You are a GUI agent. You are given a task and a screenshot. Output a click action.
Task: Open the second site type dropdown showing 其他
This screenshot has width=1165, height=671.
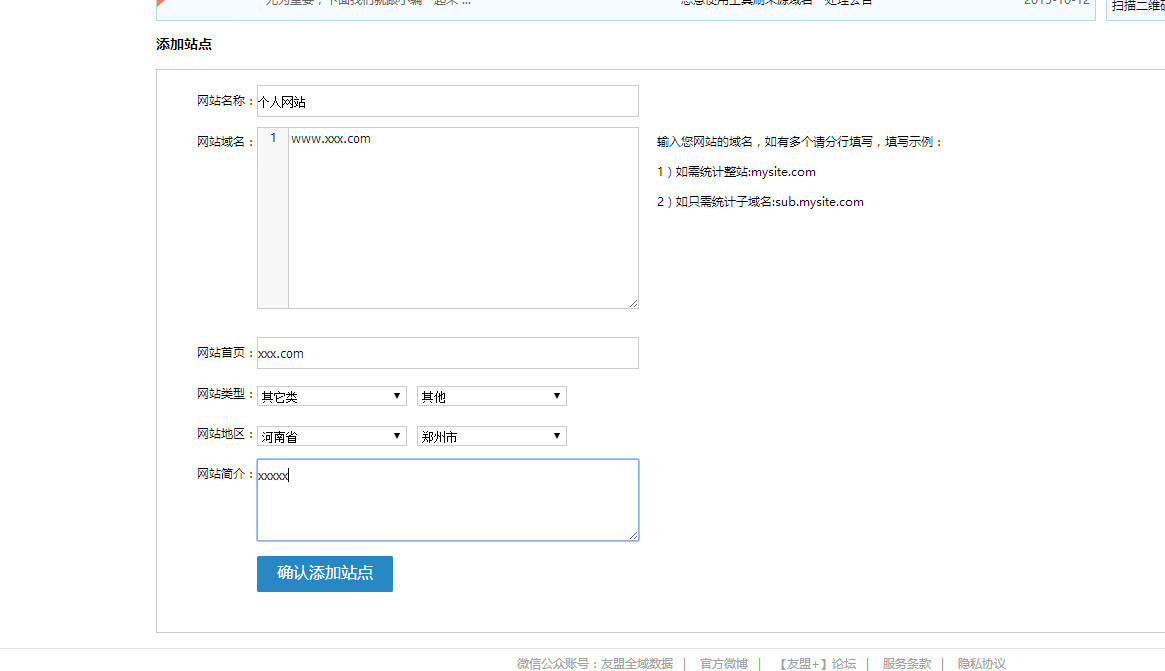[490, 395]
